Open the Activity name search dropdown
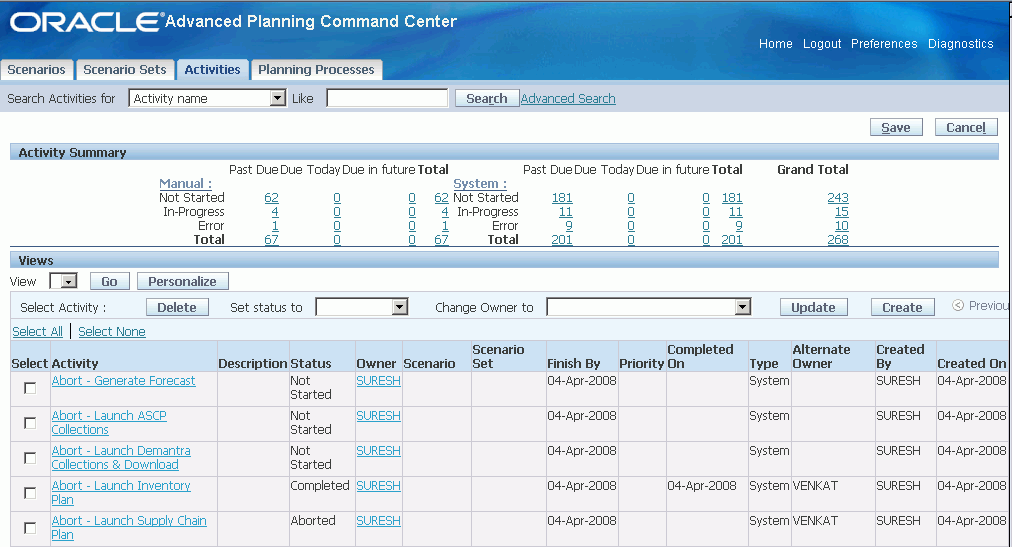1012x547 pixels. pos(207,98)
